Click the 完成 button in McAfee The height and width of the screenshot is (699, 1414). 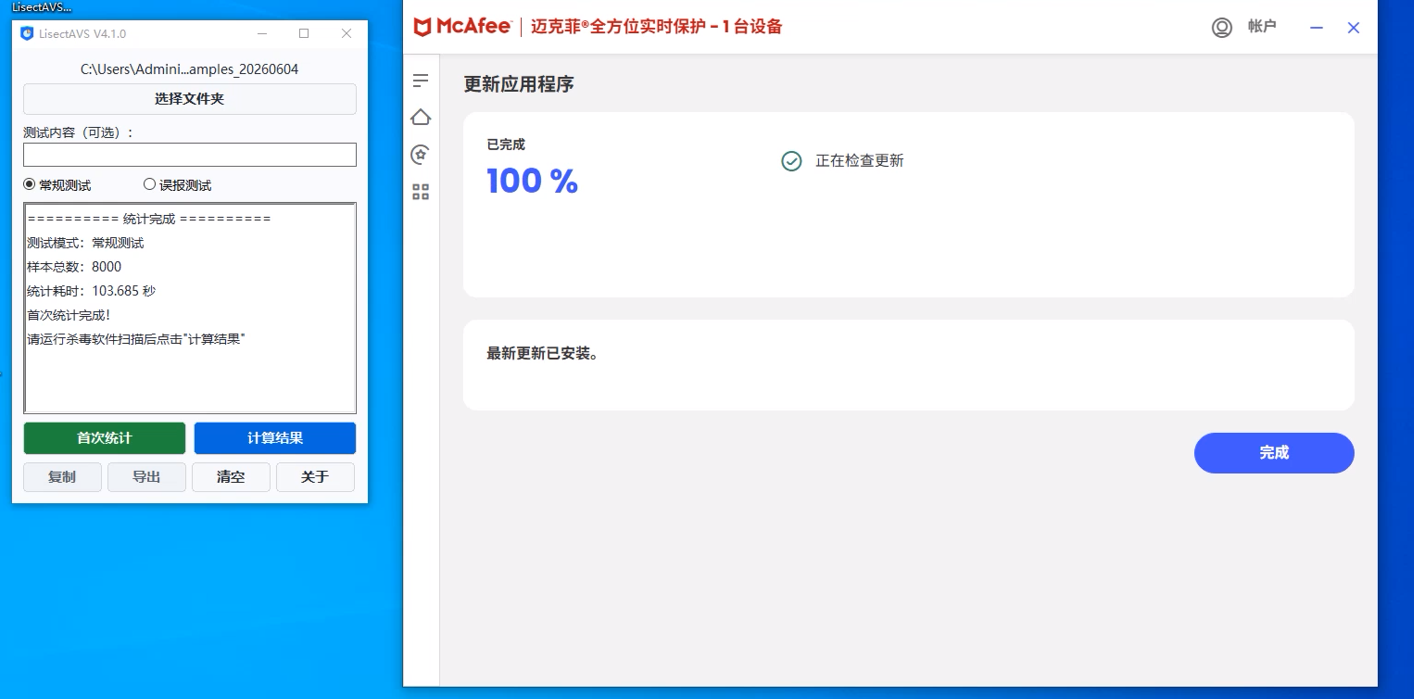click(1274, 453)
